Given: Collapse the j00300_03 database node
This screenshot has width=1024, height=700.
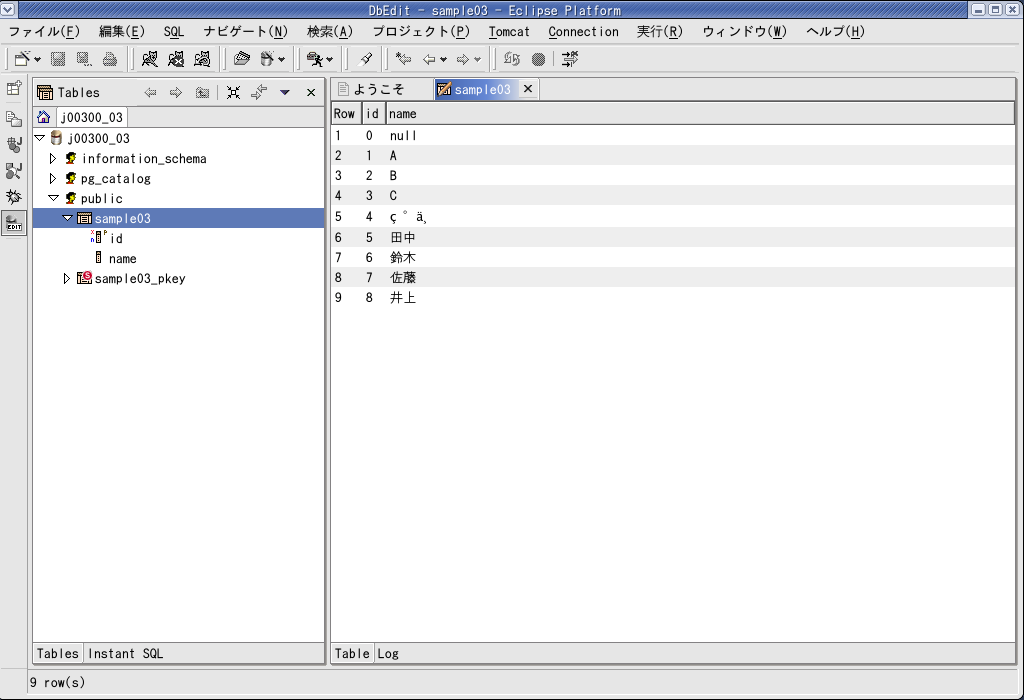Looking at the screenshot, I should pyautogui.click(x=40, y=138).
